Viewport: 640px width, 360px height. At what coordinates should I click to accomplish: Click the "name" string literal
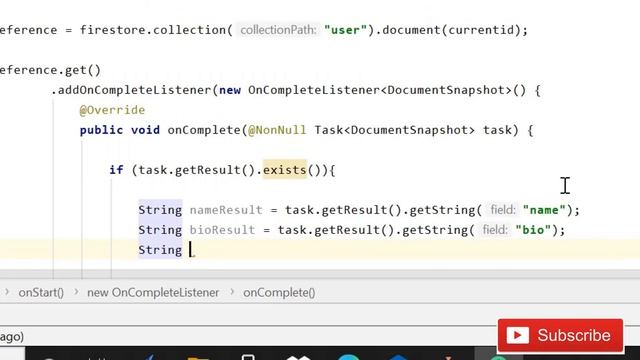(x=544, y=210)
